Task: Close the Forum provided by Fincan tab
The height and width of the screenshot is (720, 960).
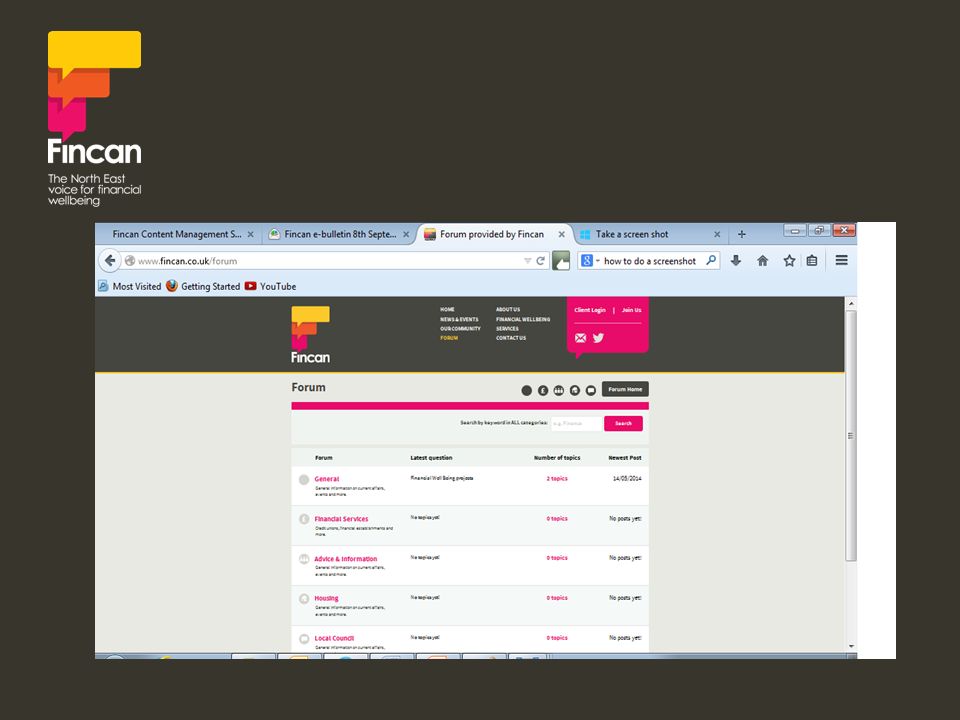Action: pos(561,234)
